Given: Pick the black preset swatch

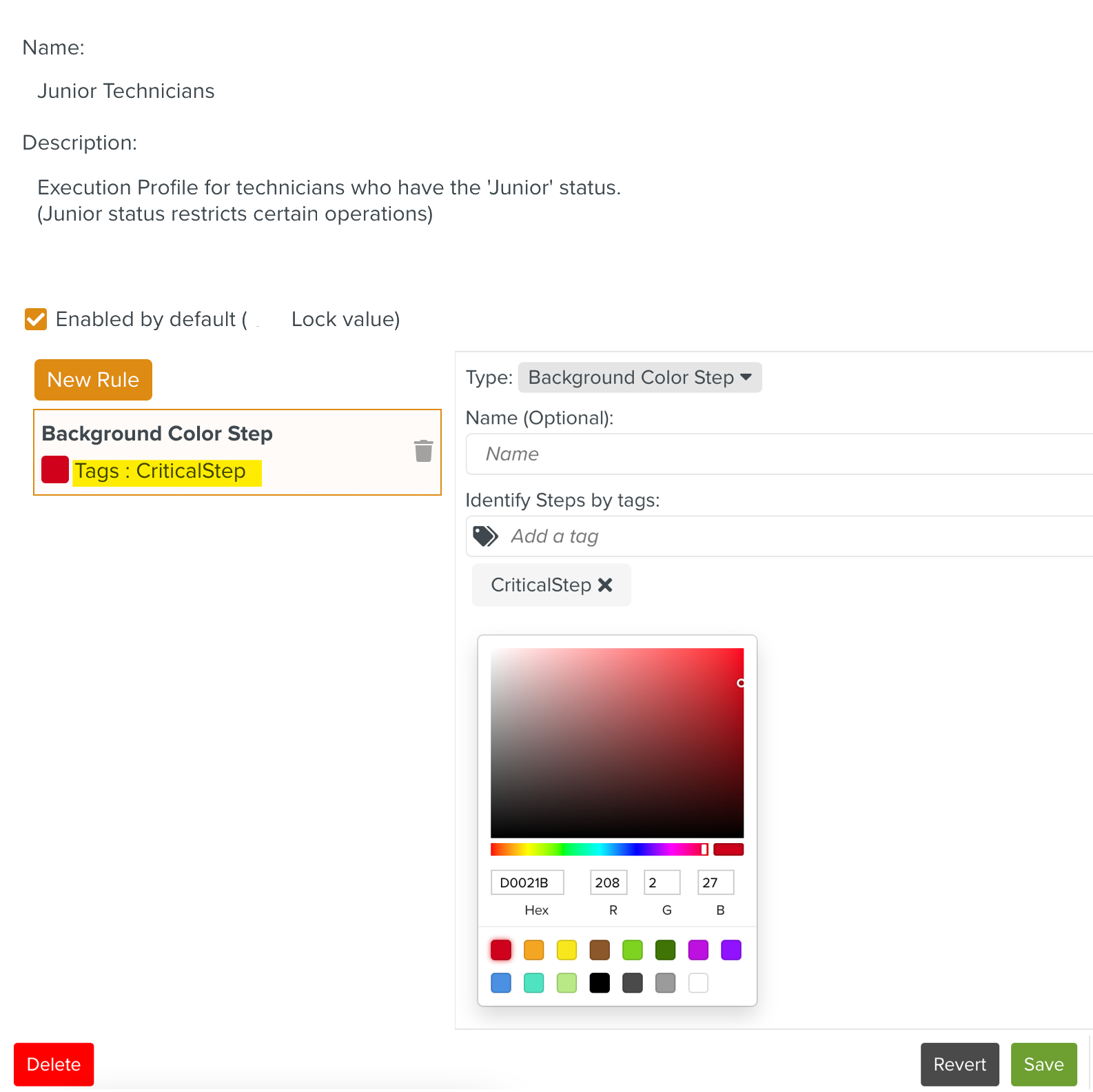Looking at the screenshot, I should [x=600, y=983].
